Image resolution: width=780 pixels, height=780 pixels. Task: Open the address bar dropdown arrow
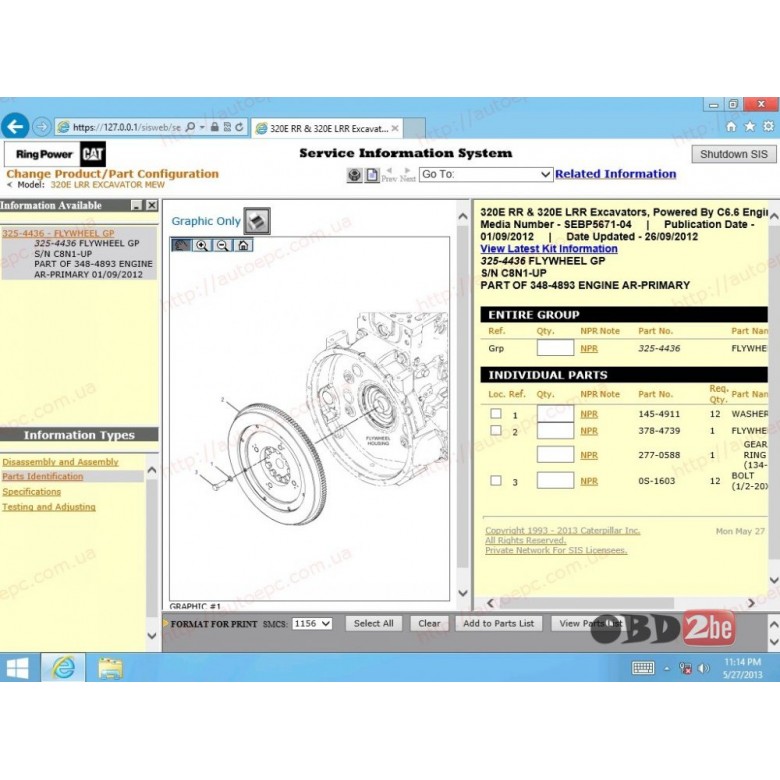(x=202, y=127)
